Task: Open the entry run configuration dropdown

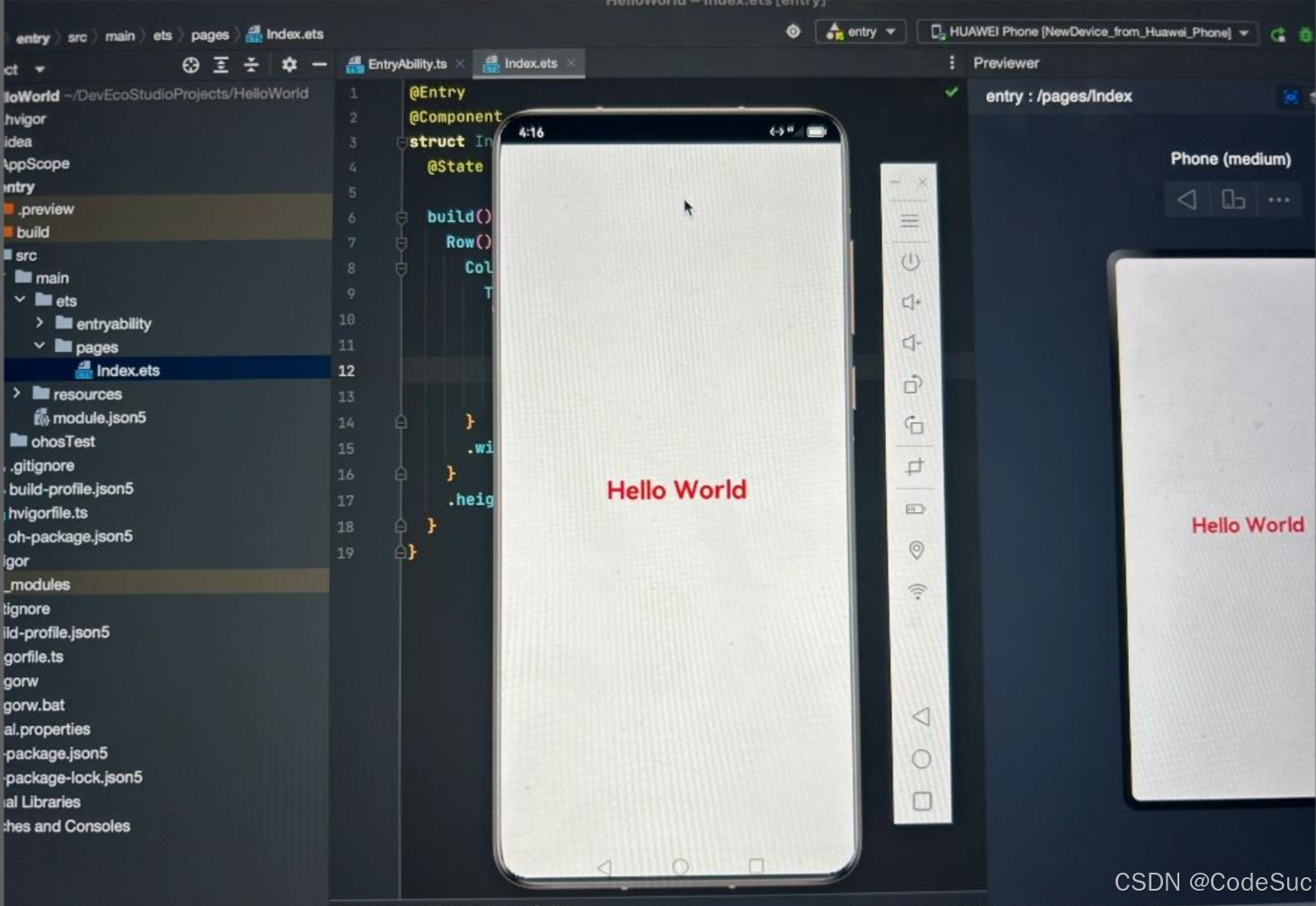Action: (861, 31)
